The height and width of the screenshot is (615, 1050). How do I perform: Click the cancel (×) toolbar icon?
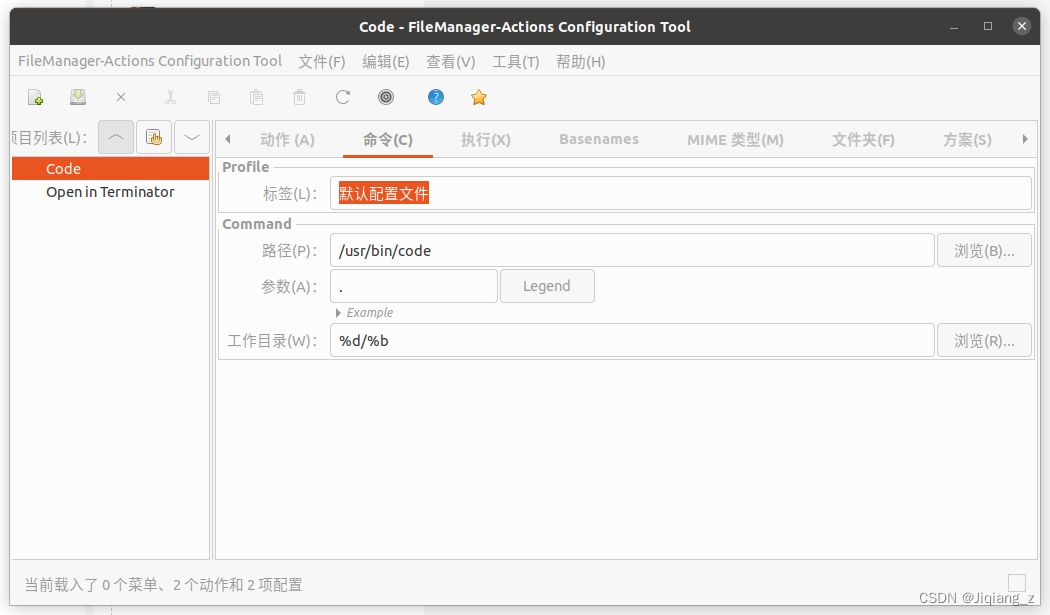pyautogui.click(x=119, y=97)
